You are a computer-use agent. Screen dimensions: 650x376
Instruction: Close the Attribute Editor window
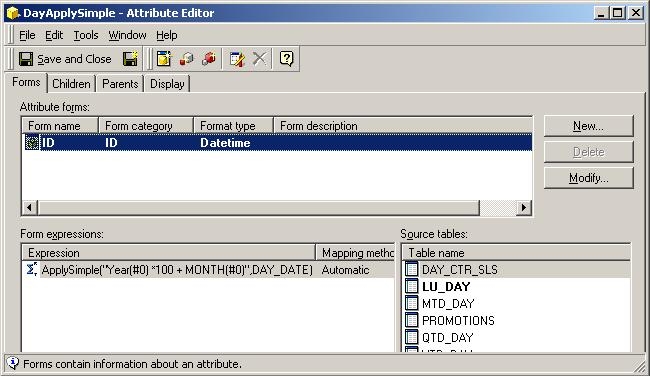(x=635, y=13)
